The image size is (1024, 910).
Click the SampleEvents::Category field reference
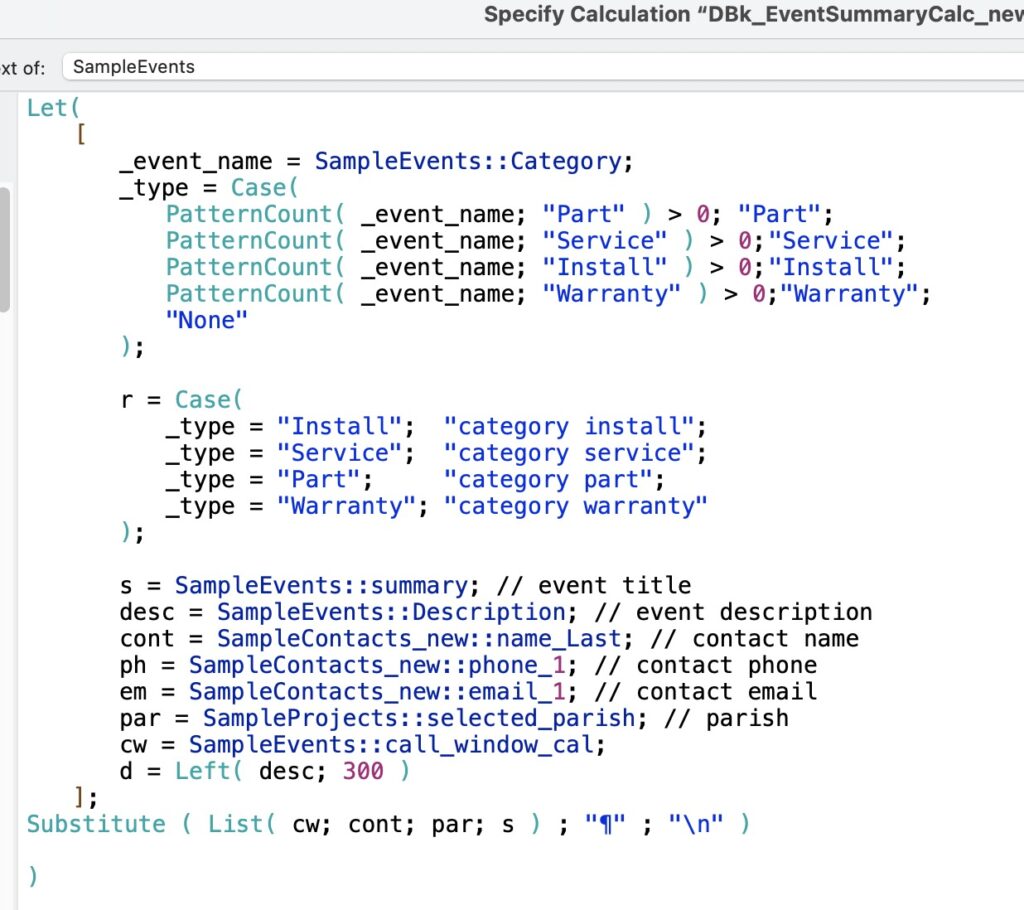467,161
